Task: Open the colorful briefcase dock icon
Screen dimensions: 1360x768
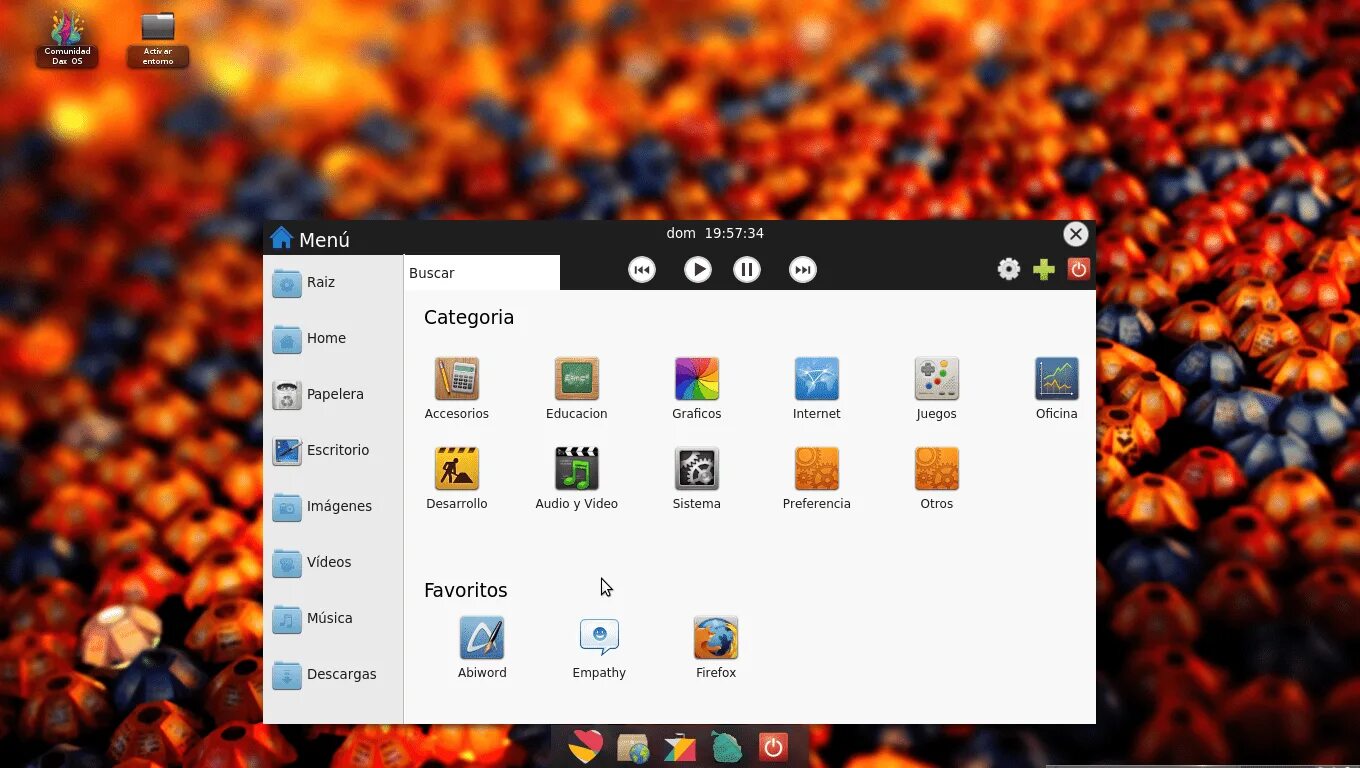Action: click(680, 747)
